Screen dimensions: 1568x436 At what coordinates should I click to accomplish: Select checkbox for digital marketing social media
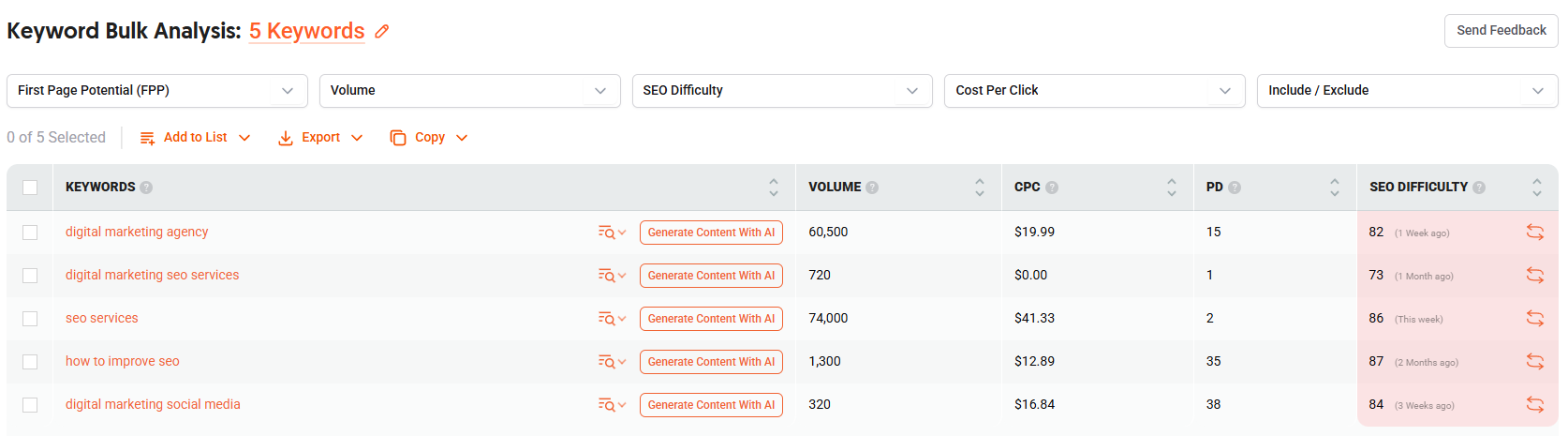coord(30,405)
